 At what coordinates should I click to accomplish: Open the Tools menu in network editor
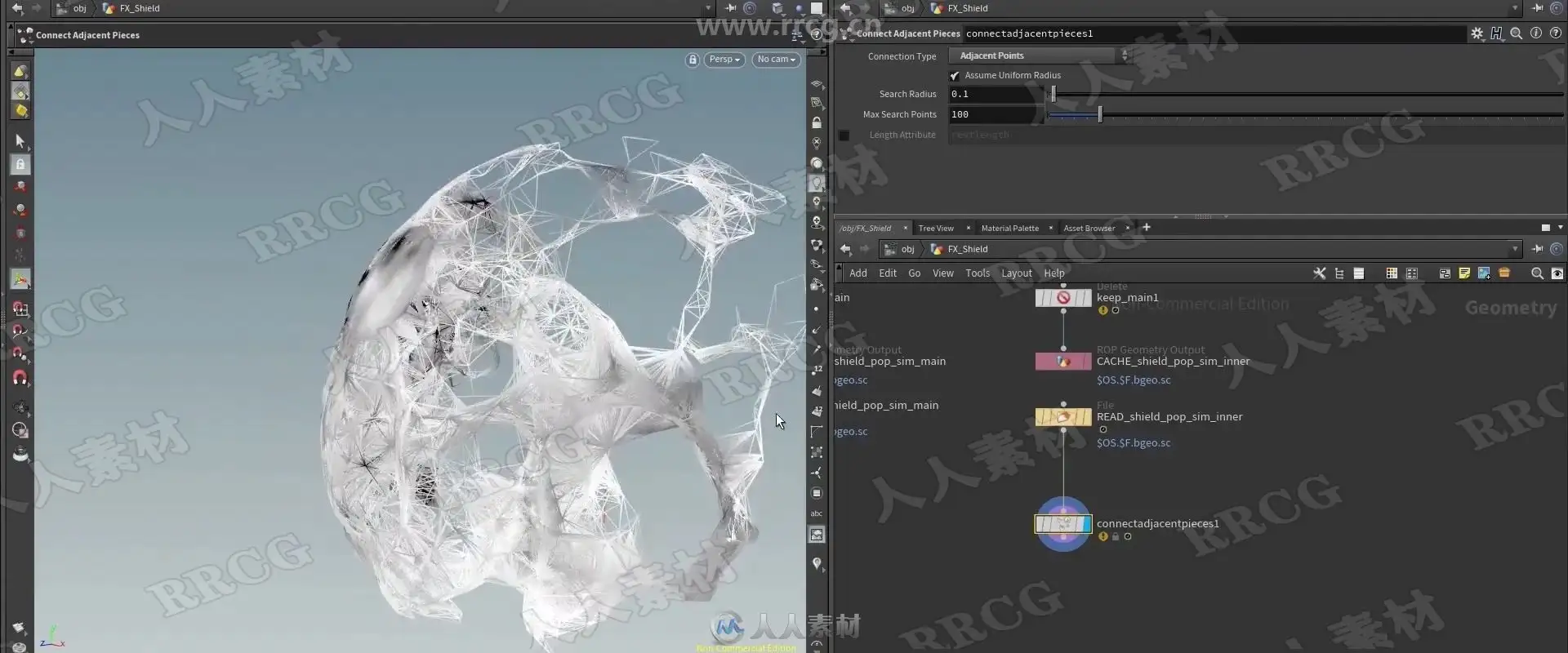point(978,273)
